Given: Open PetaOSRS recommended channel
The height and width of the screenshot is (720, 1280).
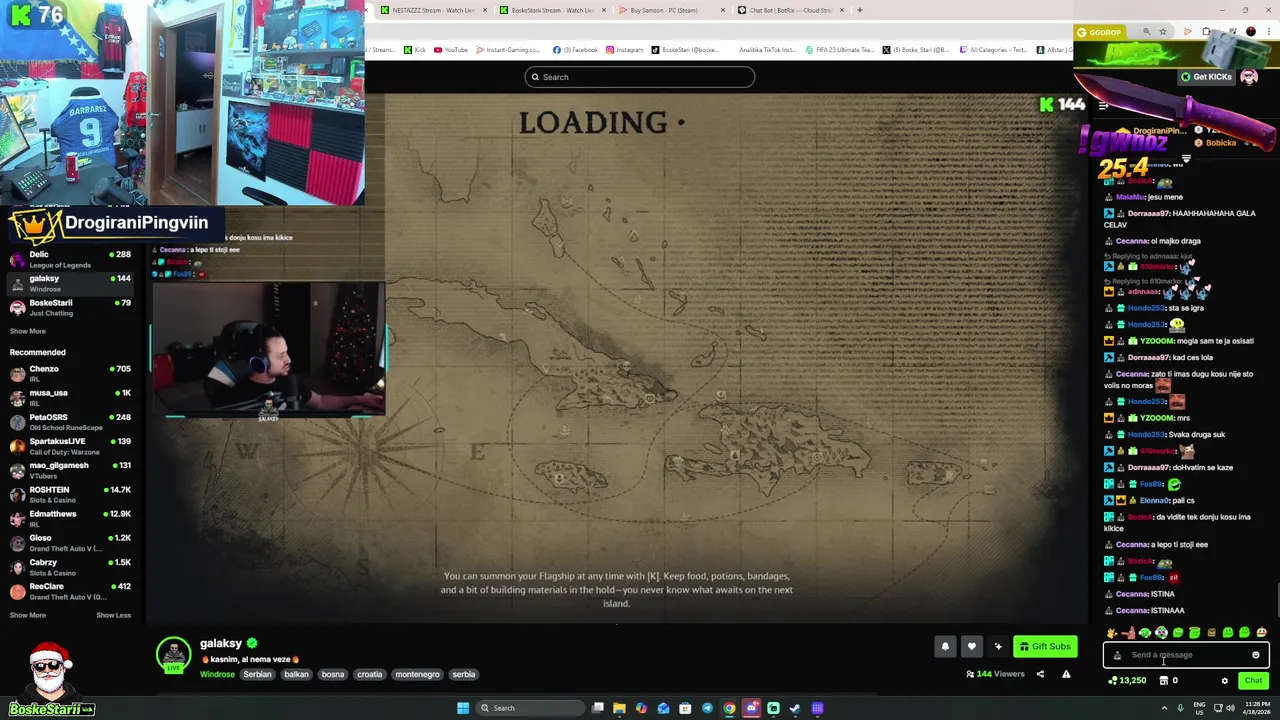Looking at the screenshot, I should 70,421.
